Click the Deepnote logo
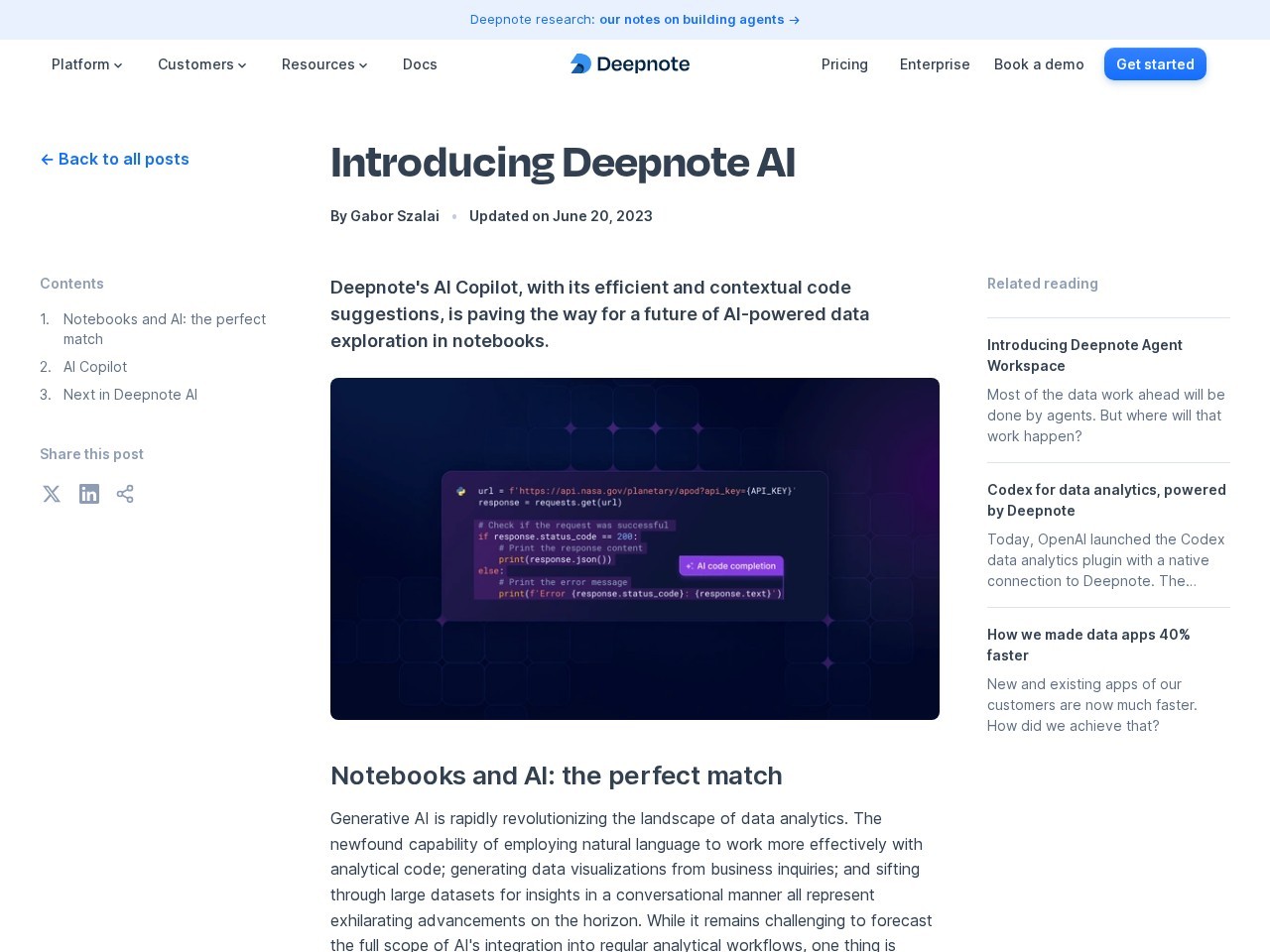 click(x=630, y=64)
